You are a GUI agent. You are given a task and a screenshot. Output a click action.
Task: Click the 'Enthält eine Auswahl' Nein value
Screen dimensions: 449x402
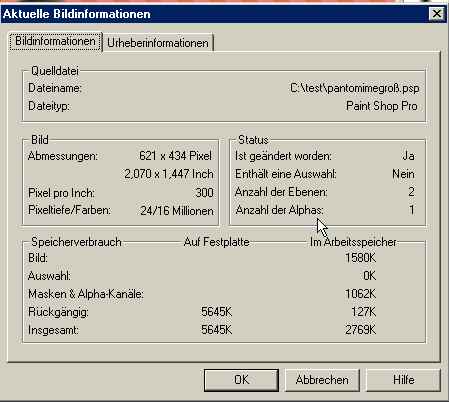pyautogui.click(x=403, y=174)
